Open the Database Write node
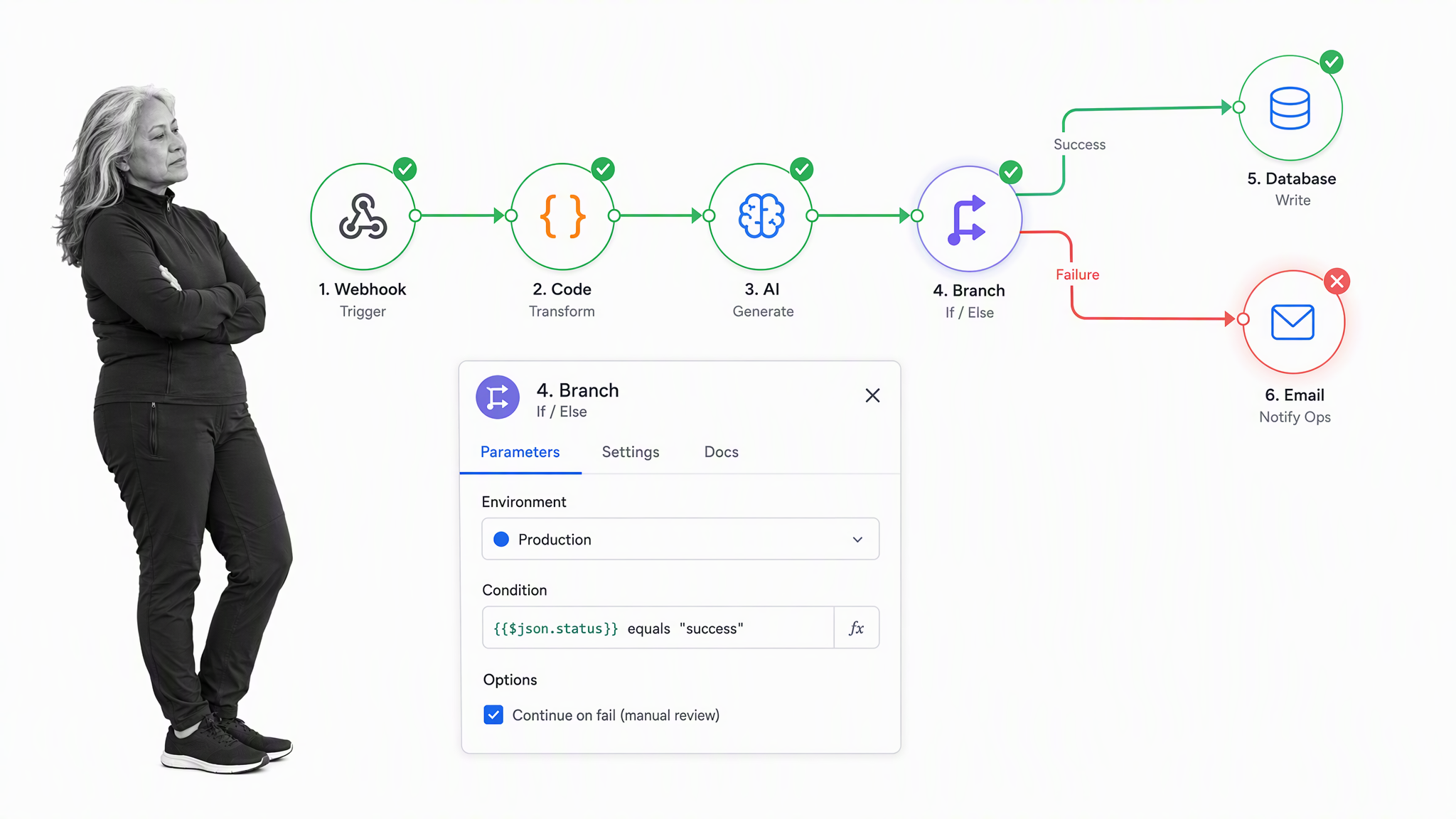 (1290, 108)
